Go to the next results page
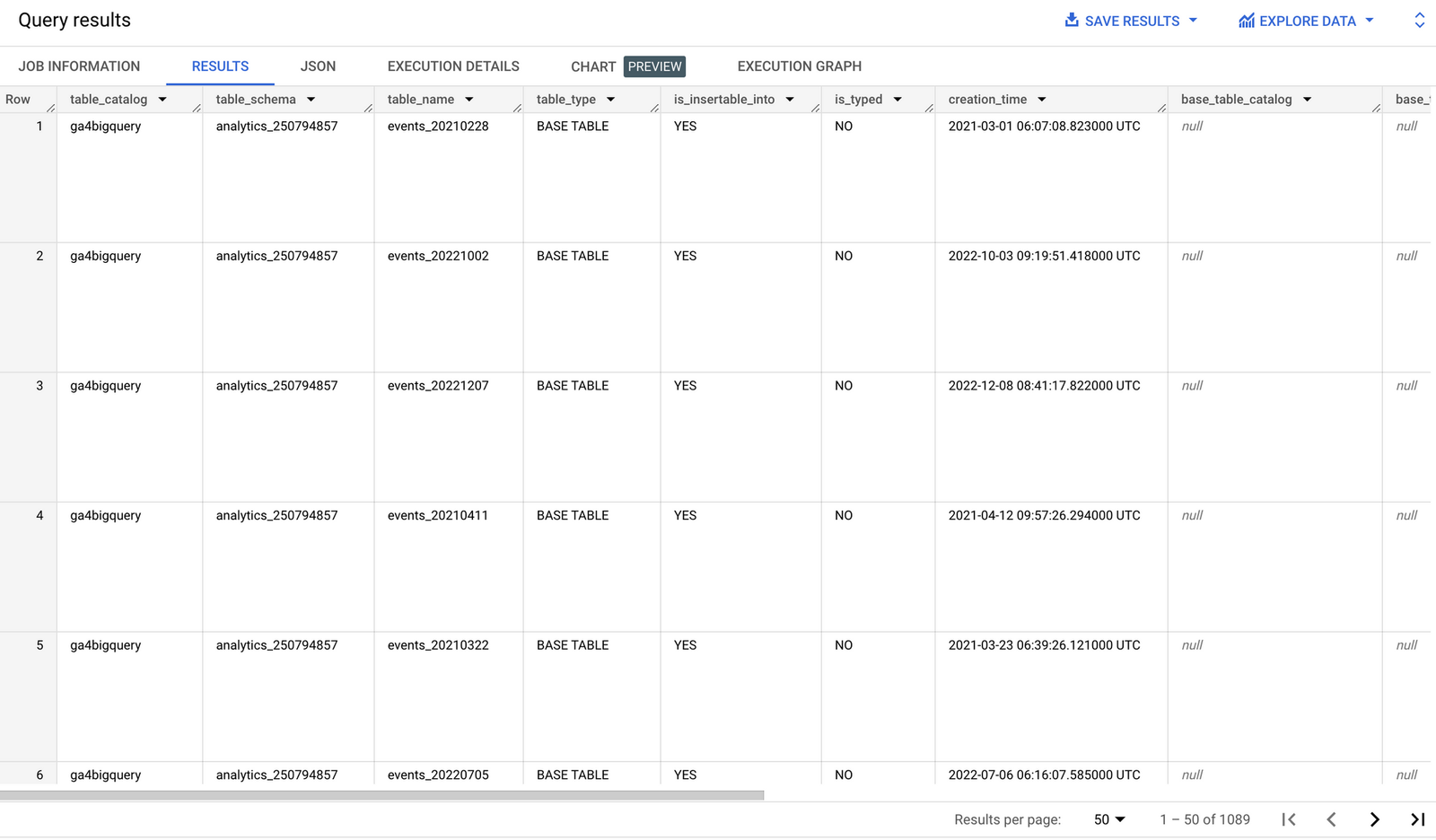This screenshot has width=1436, height=840. click(x=1374, y=818)
